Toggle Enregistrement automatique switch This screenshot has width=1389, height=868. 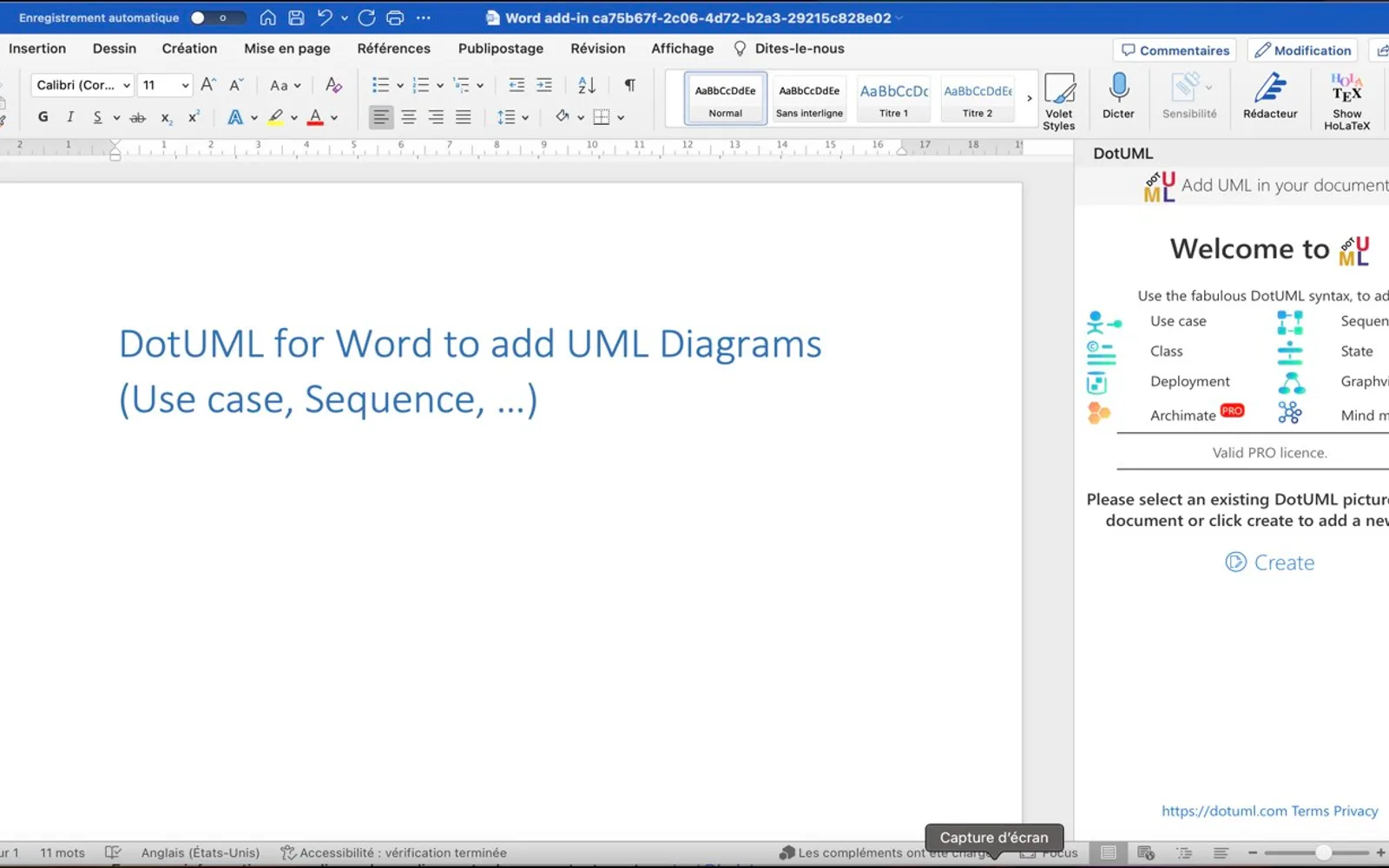[x=218, y=17]
